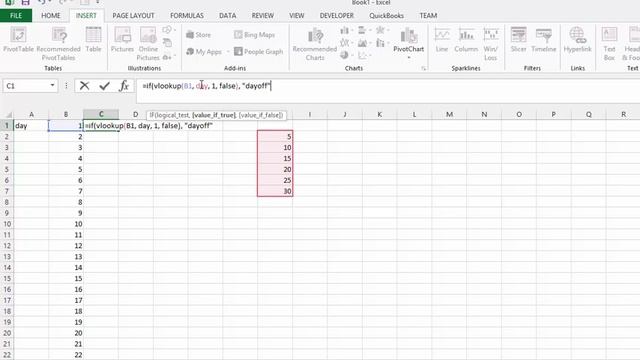The image size is (640, 360).
Task: Click value_if_false in the formula tooltip
Action: [x=260, y=115]
